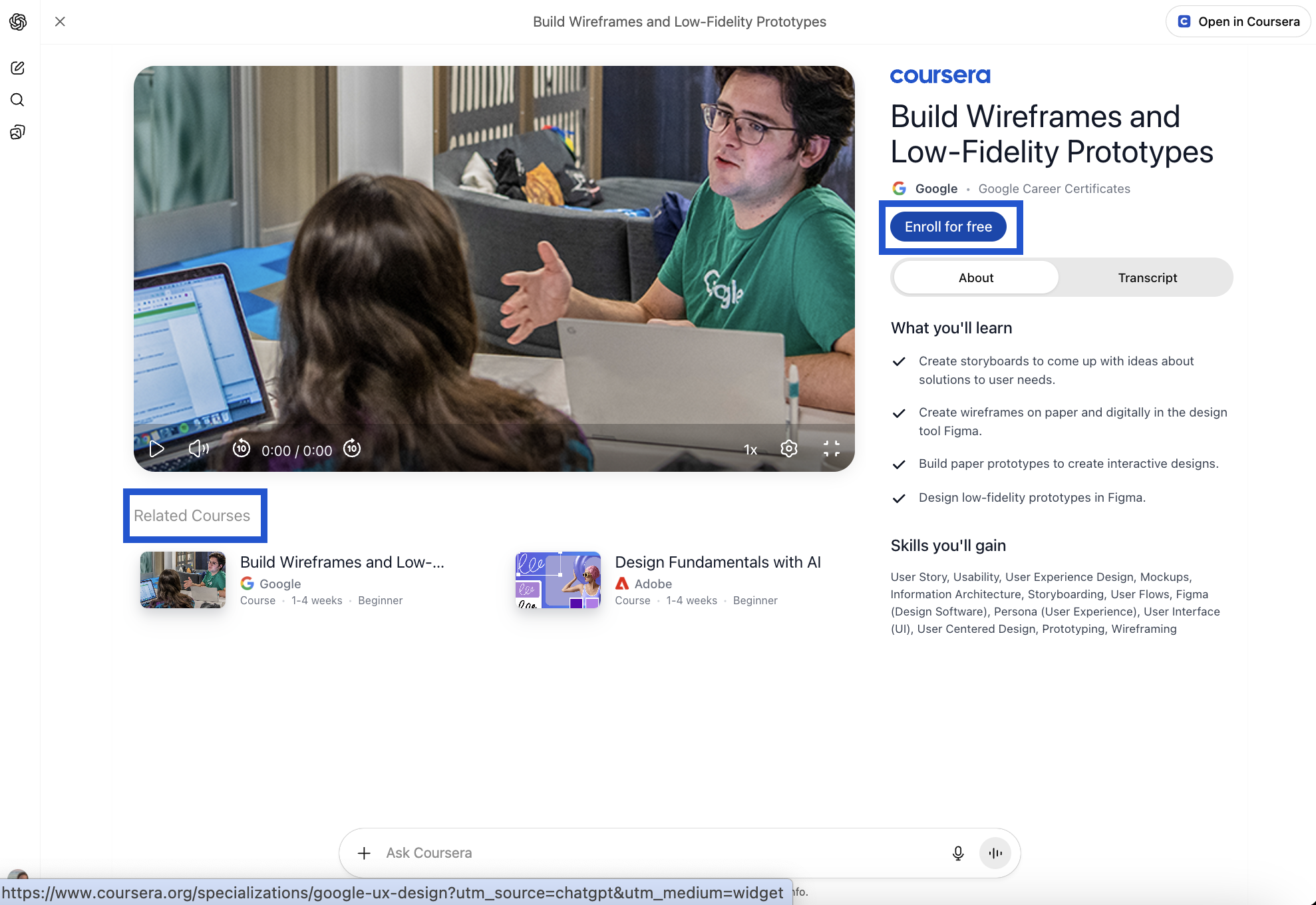Open the course in Coursera
Screen dimensions: 1316x905
[1237, 21]
